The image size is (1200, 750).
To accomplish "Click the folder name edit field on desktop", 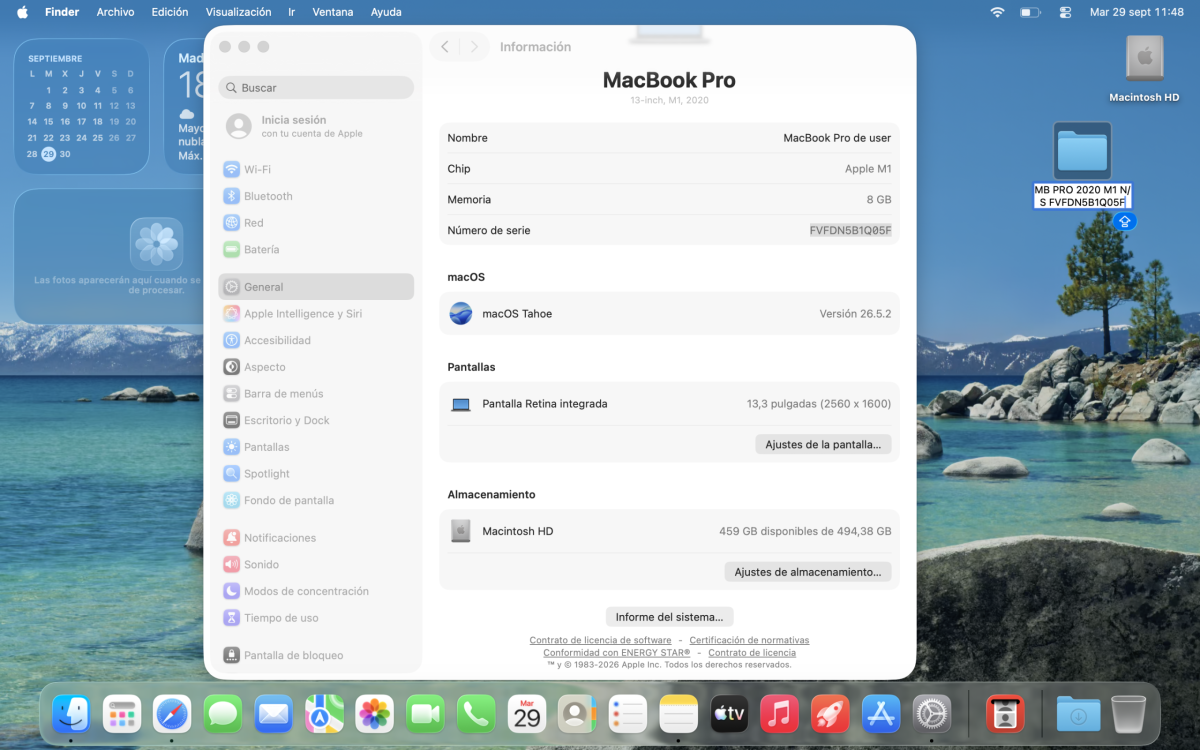I will (1082, 196).
